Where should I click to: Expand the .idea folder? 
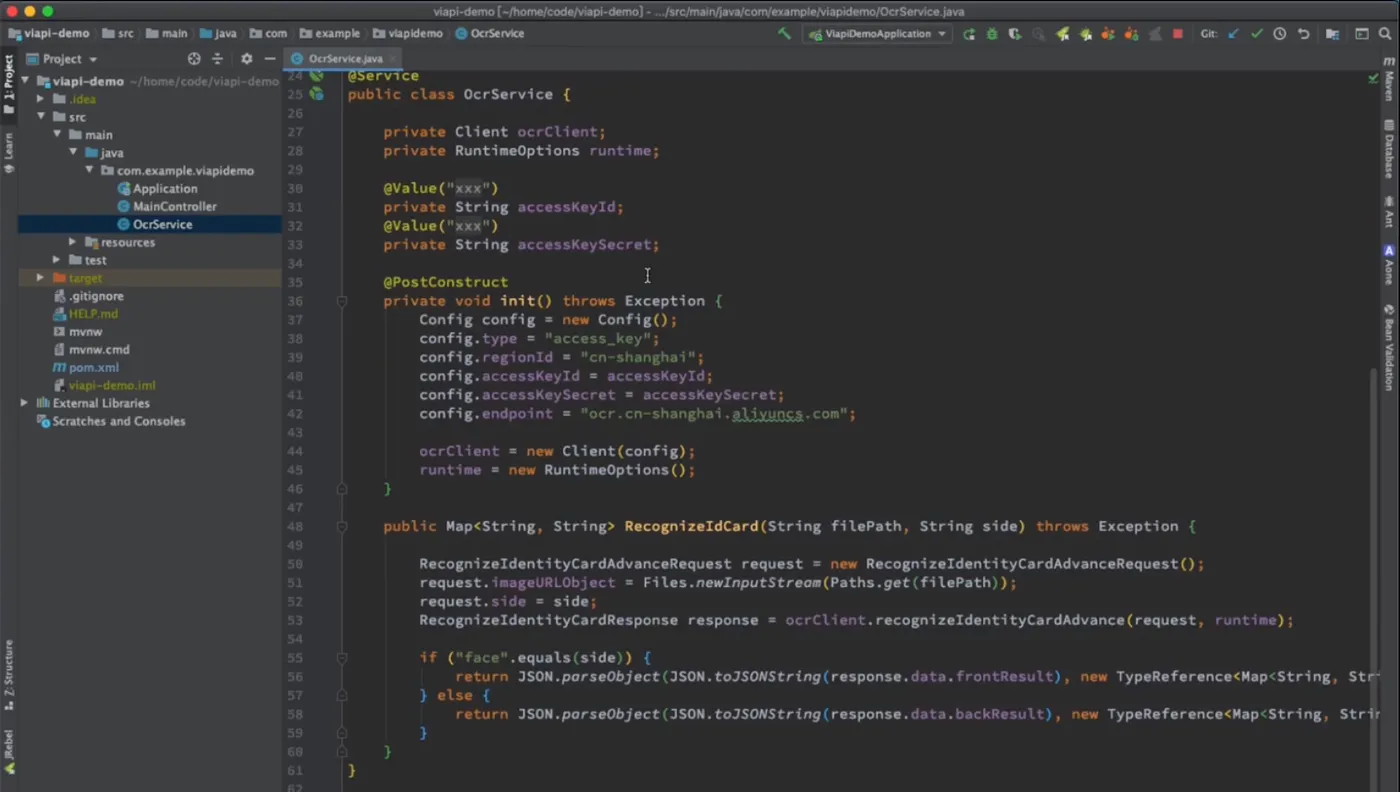[41, 99]
